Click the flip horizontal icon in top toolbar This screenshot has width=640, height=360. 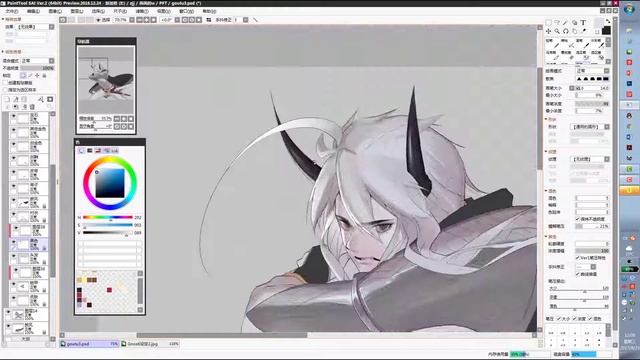tap(209, 20)
